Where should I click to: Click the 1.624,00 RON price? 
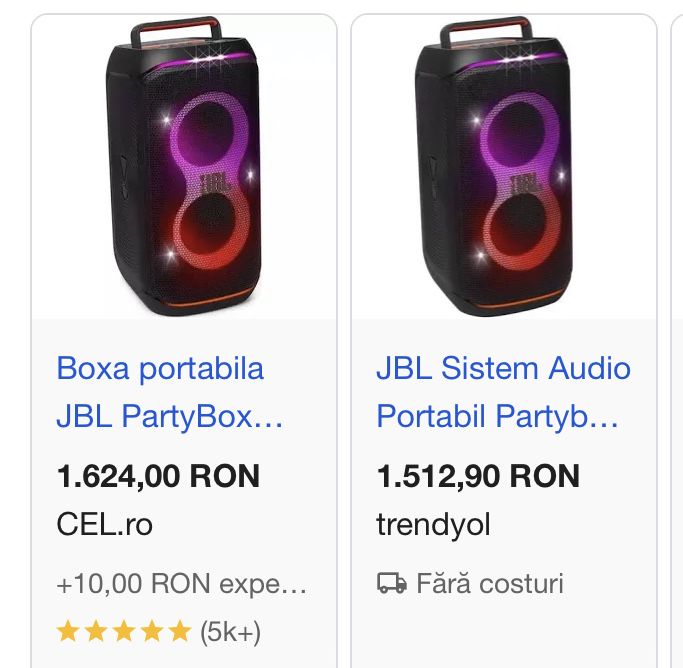[158, 476]
